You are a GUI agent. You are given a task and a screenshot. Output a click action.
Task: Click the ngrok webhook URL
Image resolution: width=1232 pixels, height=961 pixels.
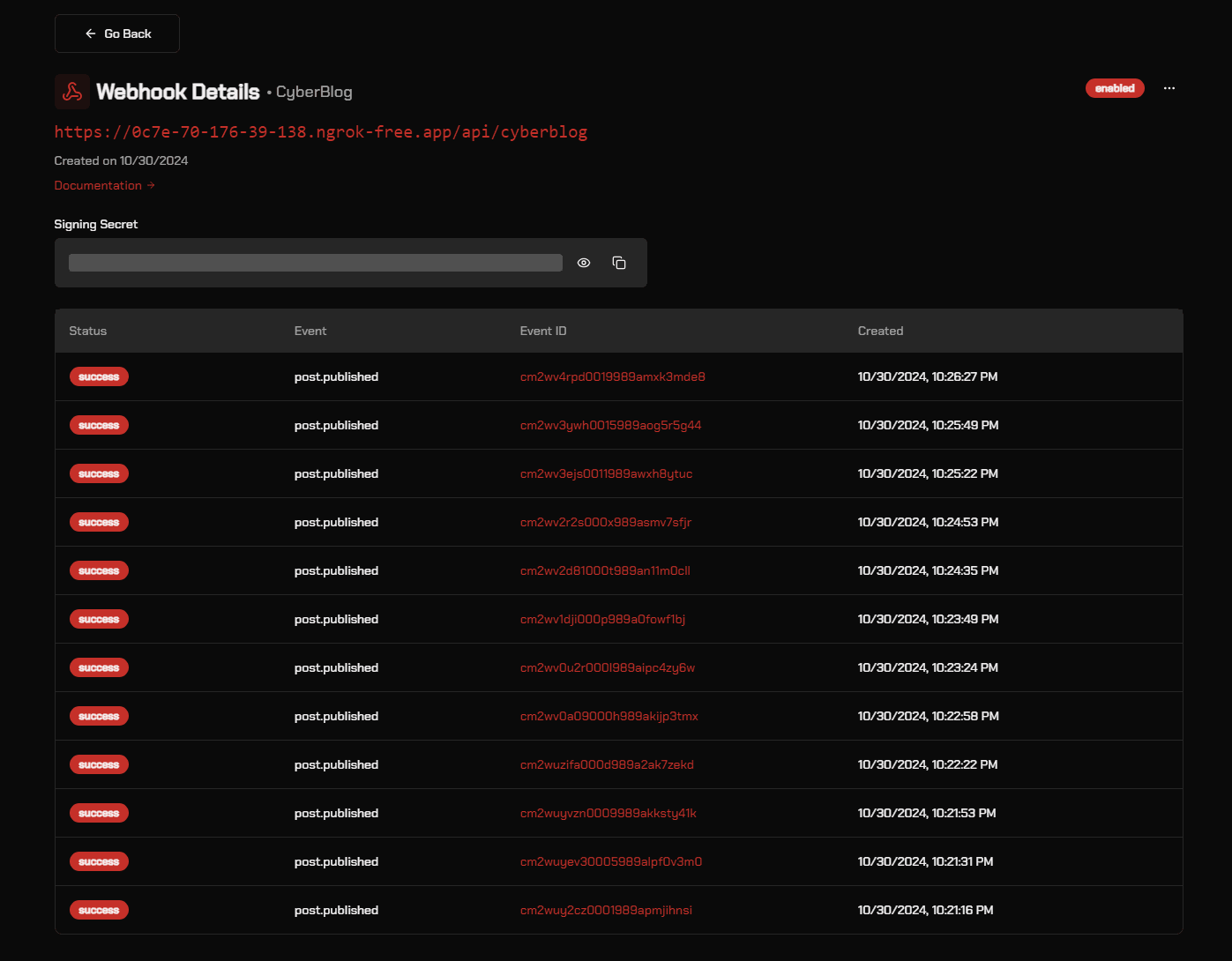(320, 132)
